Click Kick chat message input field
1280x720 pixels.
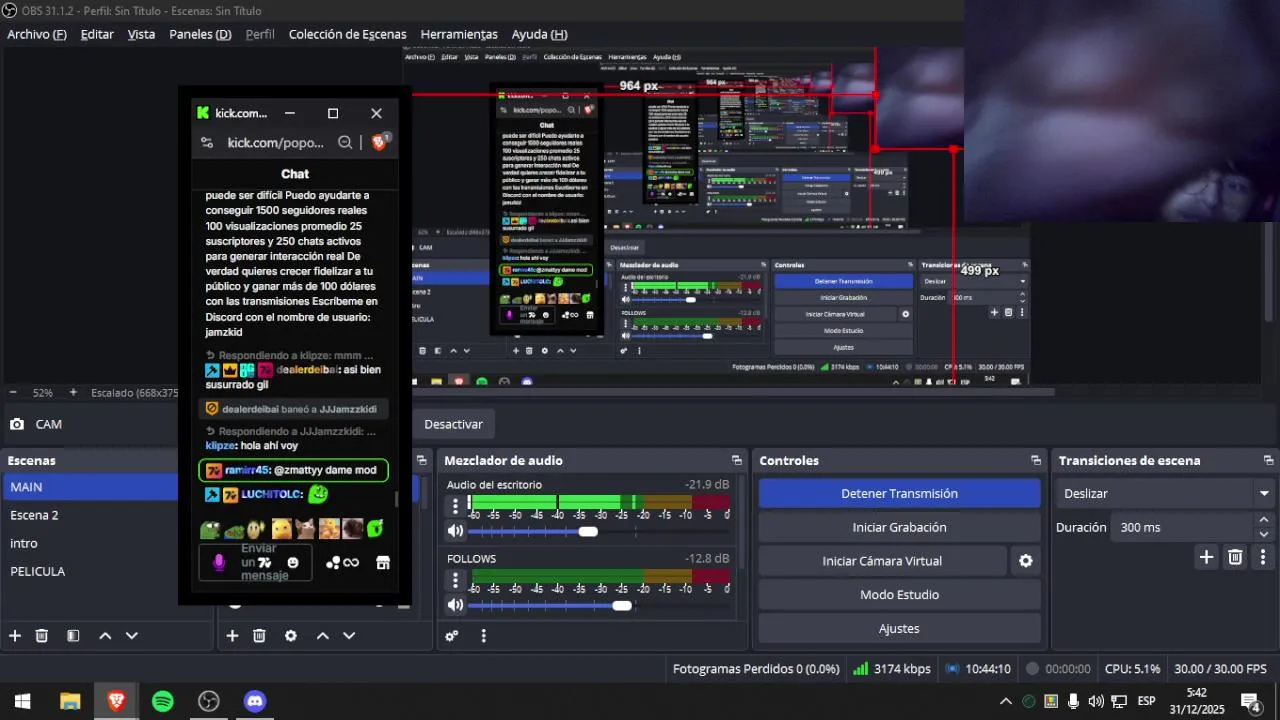tap(255, 563)
